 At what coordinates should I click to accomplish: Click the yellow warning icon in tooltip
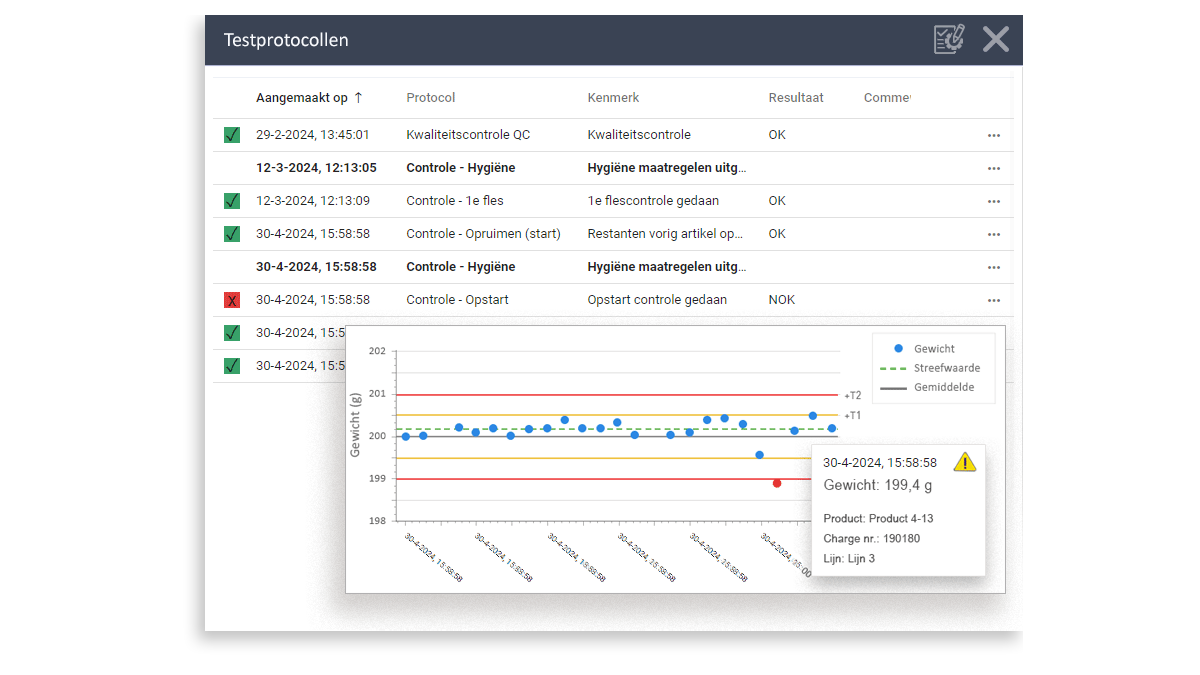(964, 461)
